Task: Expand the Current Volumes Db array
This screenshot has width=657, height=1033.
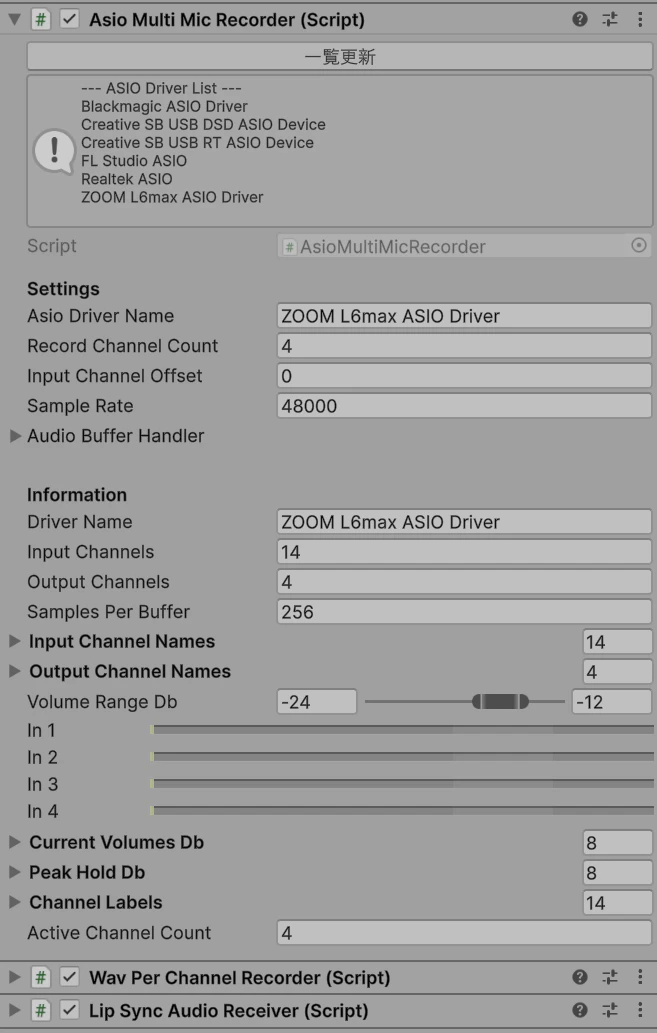Action: (15, 842)
